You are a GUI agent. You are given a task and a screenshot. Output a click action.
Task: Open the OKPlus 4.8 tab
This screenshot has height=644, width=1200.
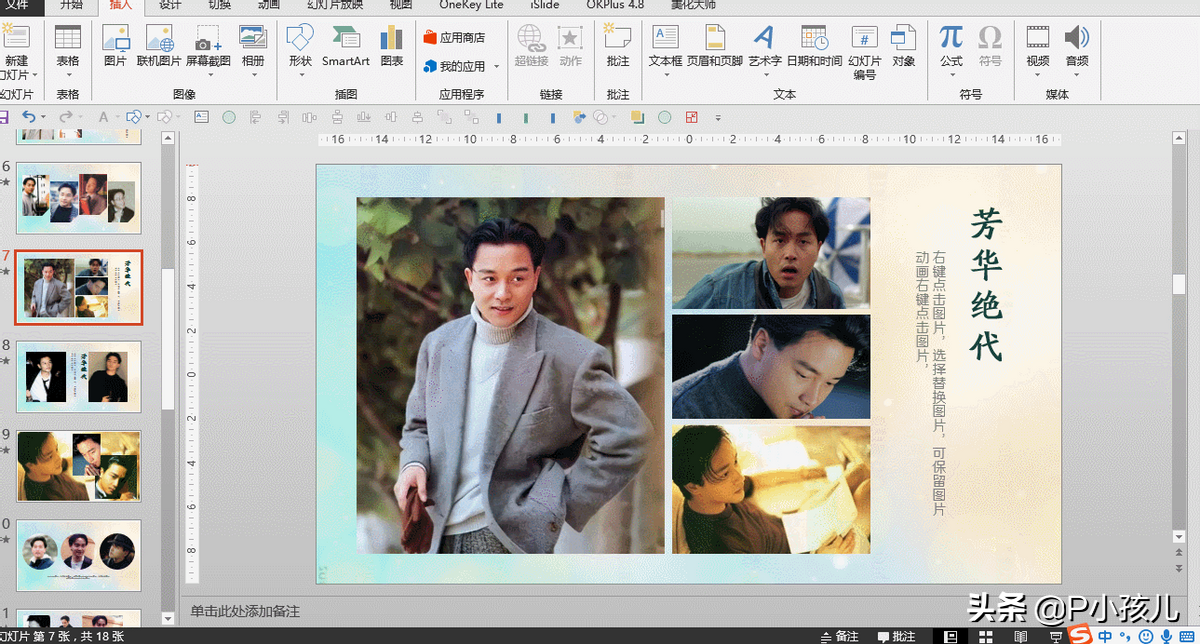coord(615,5)
